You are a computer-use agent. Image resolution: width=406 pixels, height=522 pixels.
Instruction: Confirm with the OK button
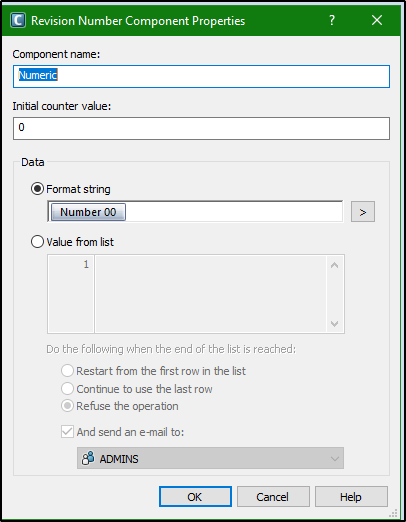click(195, 497)
